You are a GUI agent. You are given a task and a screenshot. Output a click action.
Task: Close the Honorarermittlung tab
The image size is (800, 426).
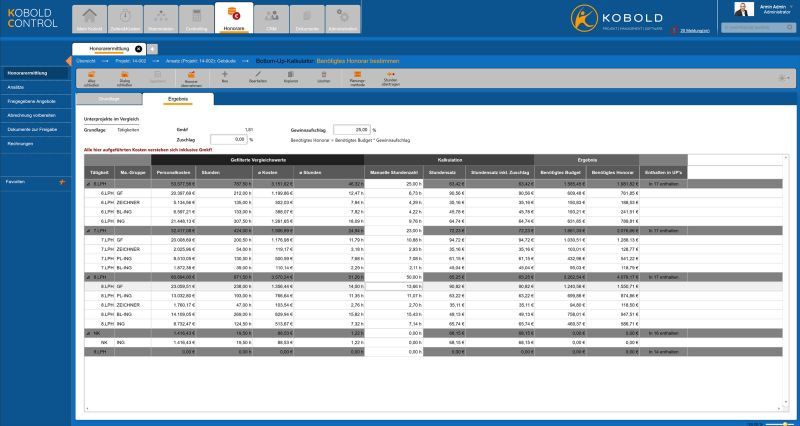click(140, 48)
